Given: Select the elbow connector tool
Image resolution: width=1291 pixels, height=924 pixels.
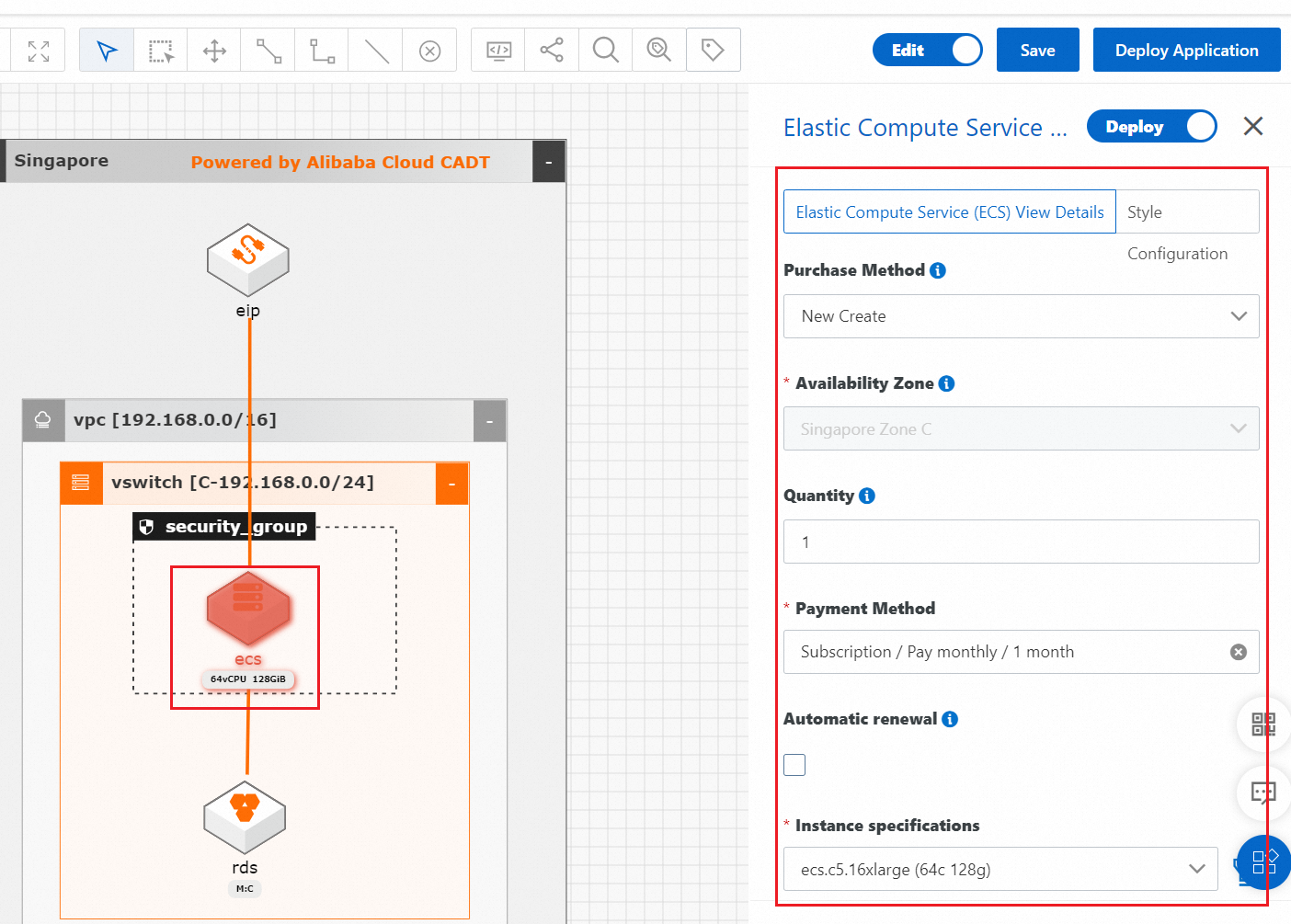Looking at the screenshot, I should pos(322,51).
